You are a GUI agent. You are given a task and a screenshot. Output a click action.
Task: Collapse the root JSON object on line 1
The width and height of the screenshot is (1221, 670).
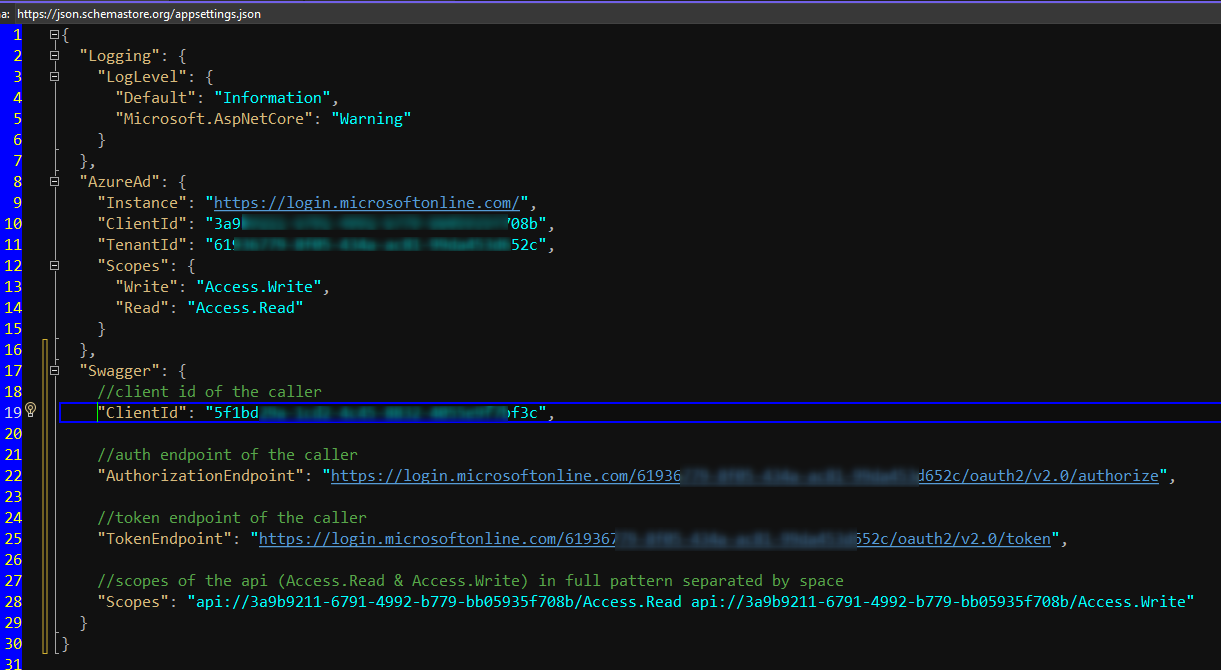pyautogui.click(x=55, y=35)
